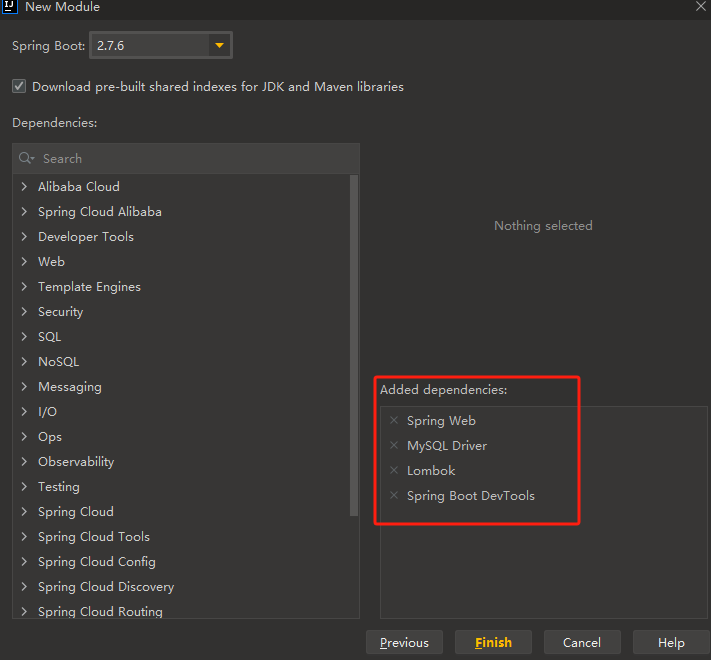
Task: Click the Previous button
Action: pos(404,642)
